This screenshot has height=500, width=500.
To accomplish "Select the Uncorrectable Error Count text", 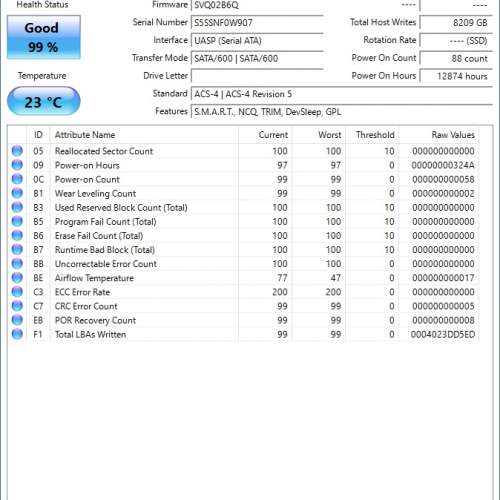I will [106, 264].
